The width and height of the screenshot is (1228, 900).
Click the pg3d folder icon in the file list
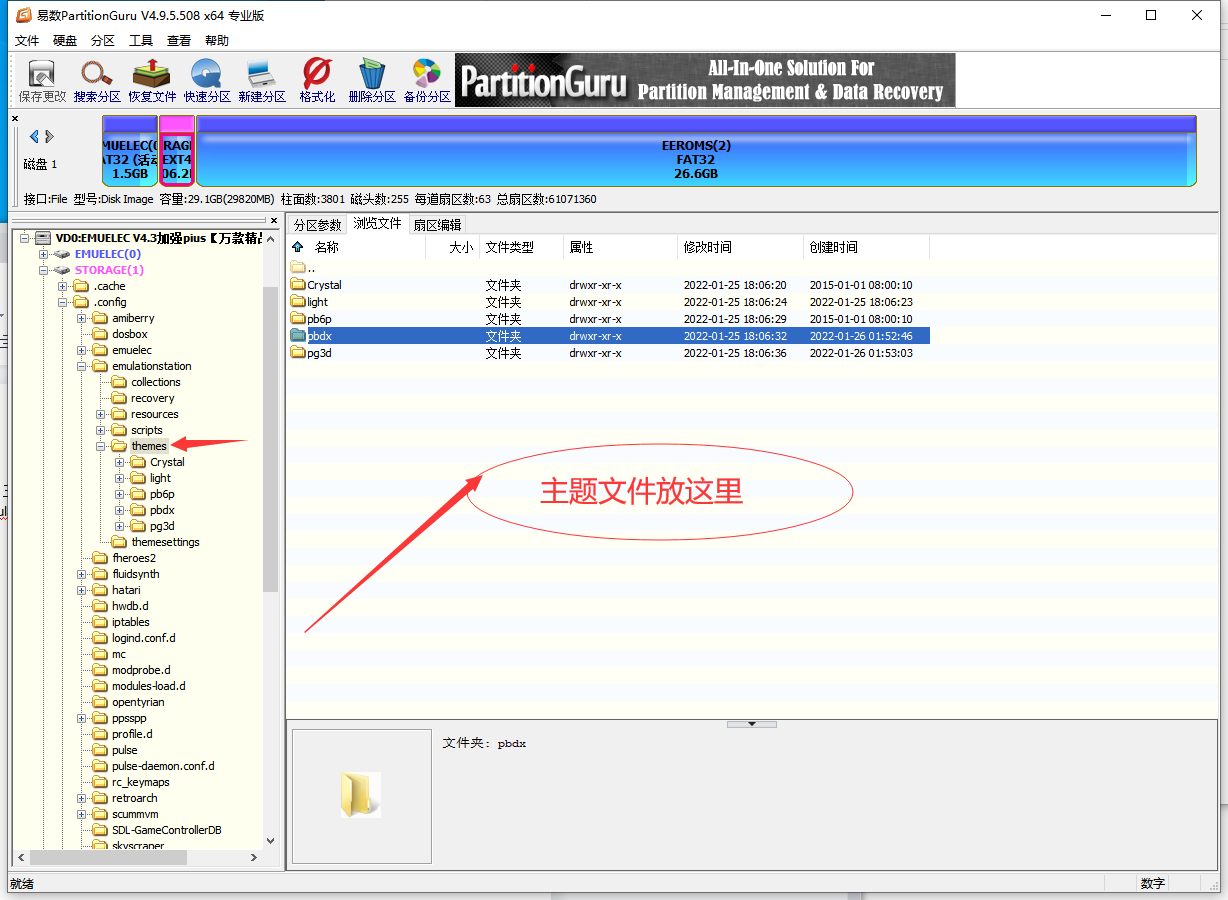[x=298, y=353]
